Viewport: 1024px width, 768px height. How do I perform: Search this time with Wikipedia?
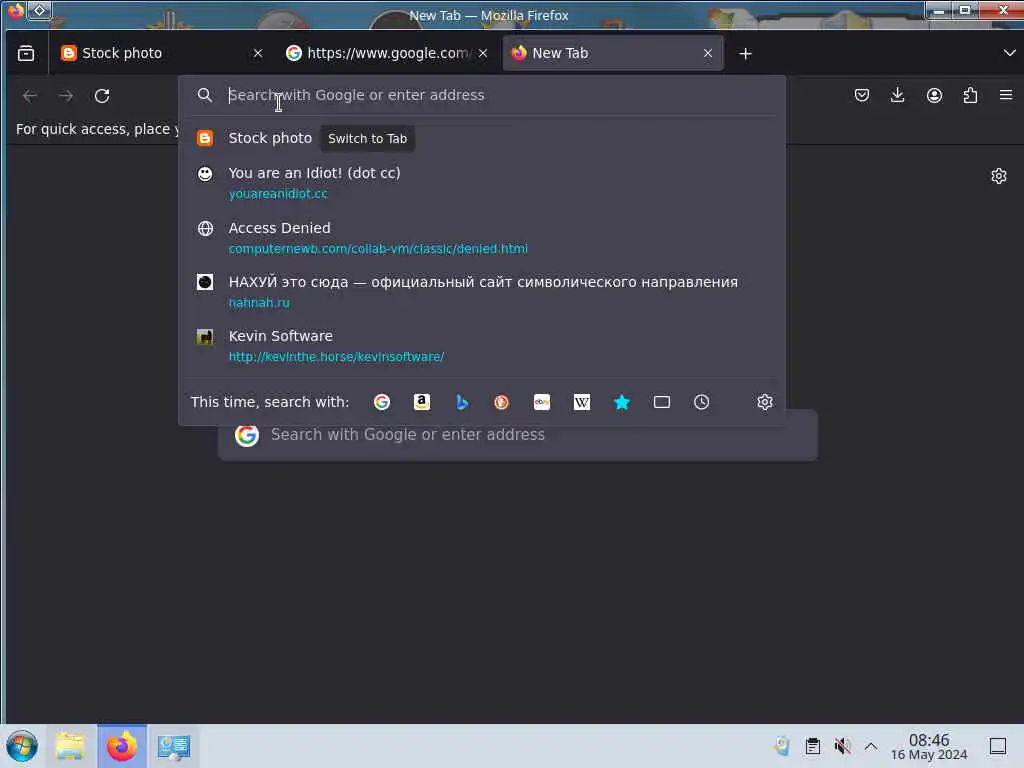click(582, 402)
